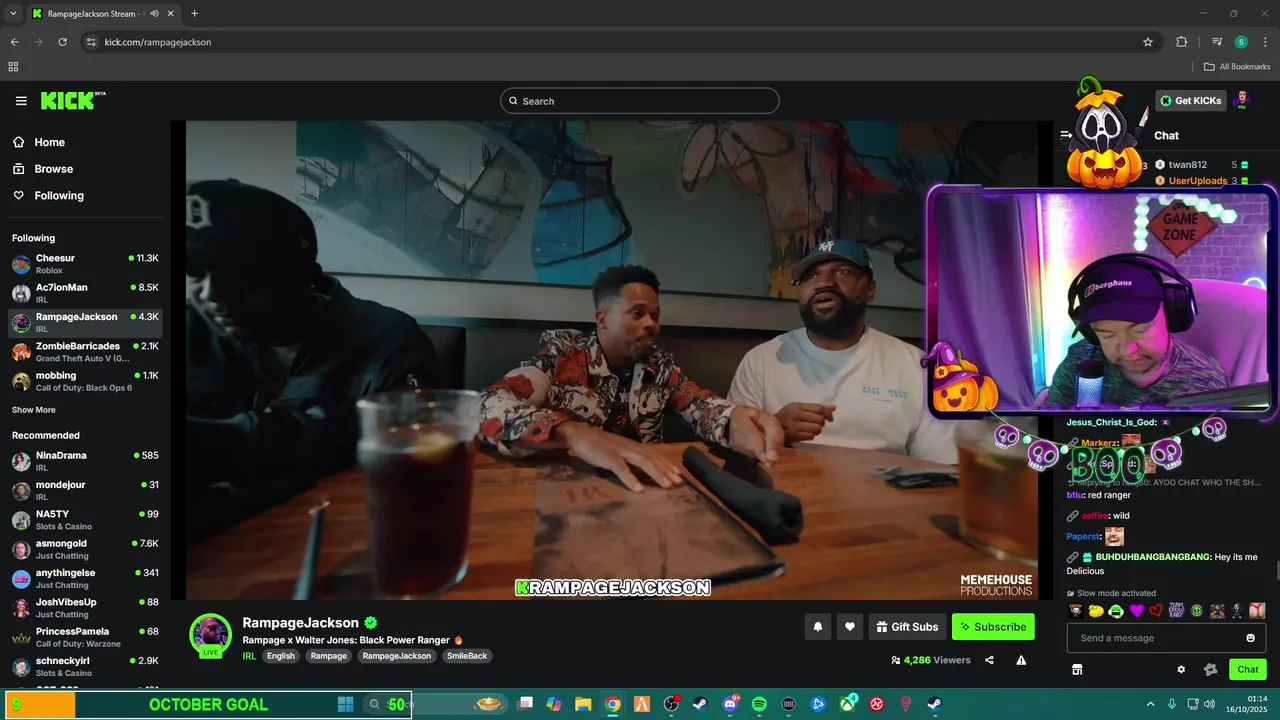The height and width of the screenshot is (720, 1280).
Task: Open channel shop icon below chat
Action: [1077, 670]
